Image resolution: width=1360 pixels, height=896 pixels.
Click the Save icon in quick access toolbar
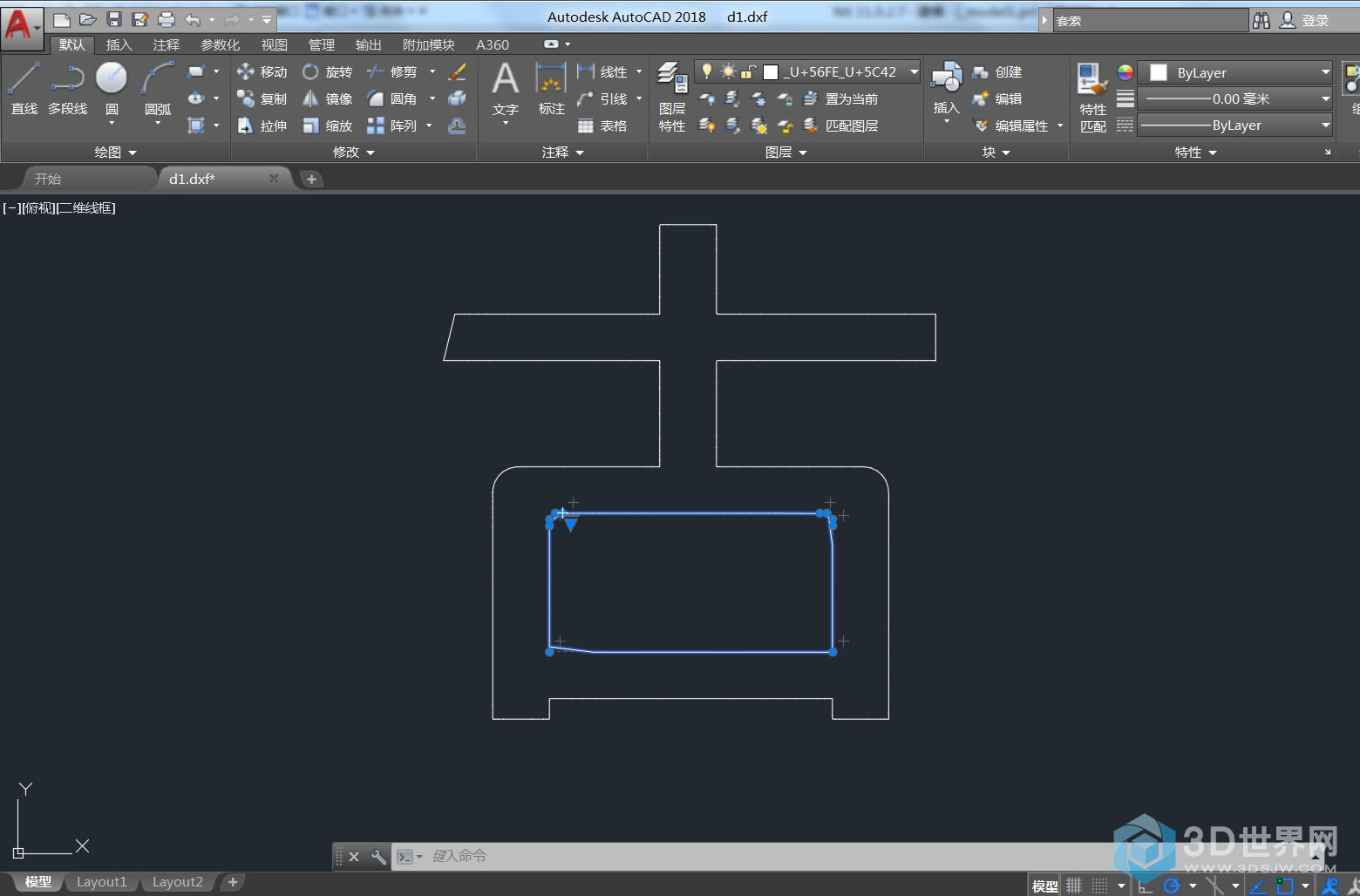[114, 19]
